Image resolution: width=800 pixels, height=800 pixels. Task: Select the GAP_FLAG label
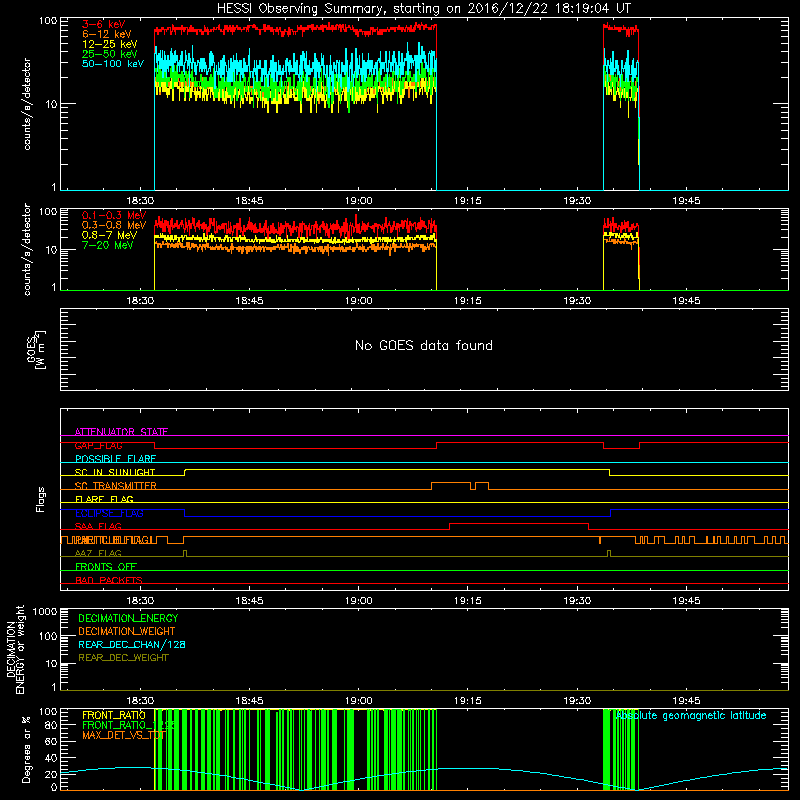point(98,445)
